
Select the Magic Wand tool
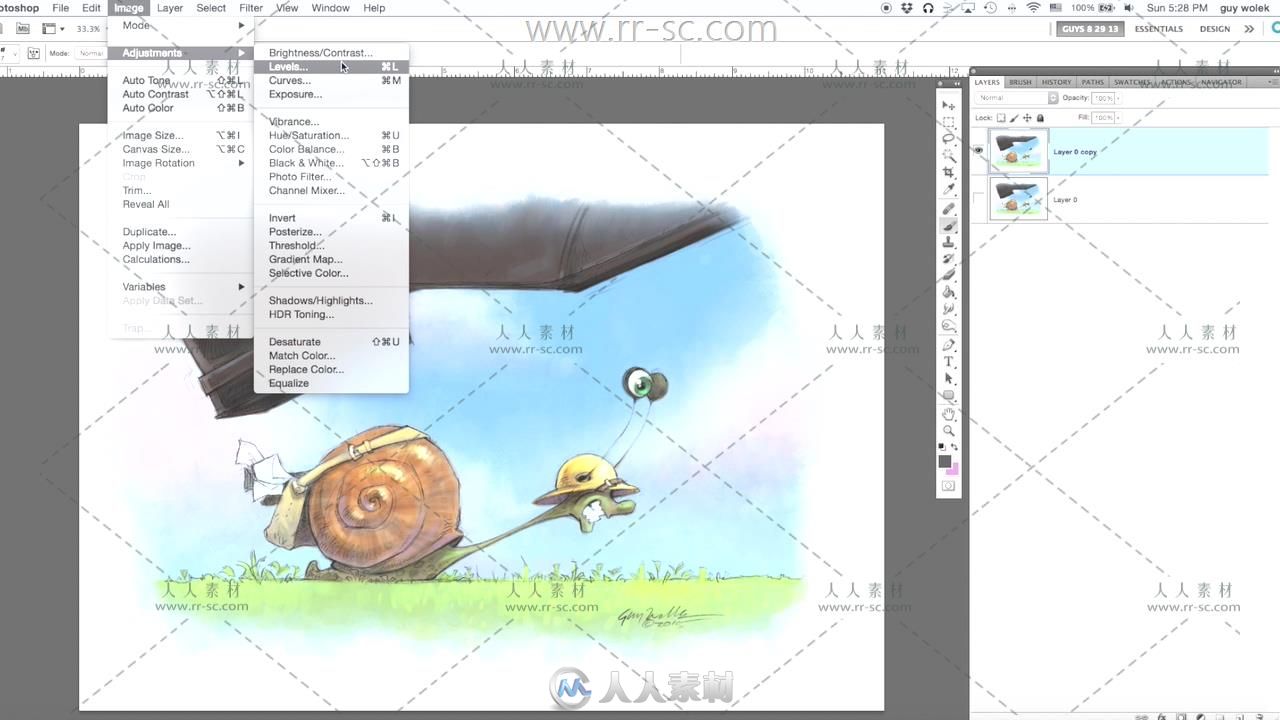coord(949,155)
